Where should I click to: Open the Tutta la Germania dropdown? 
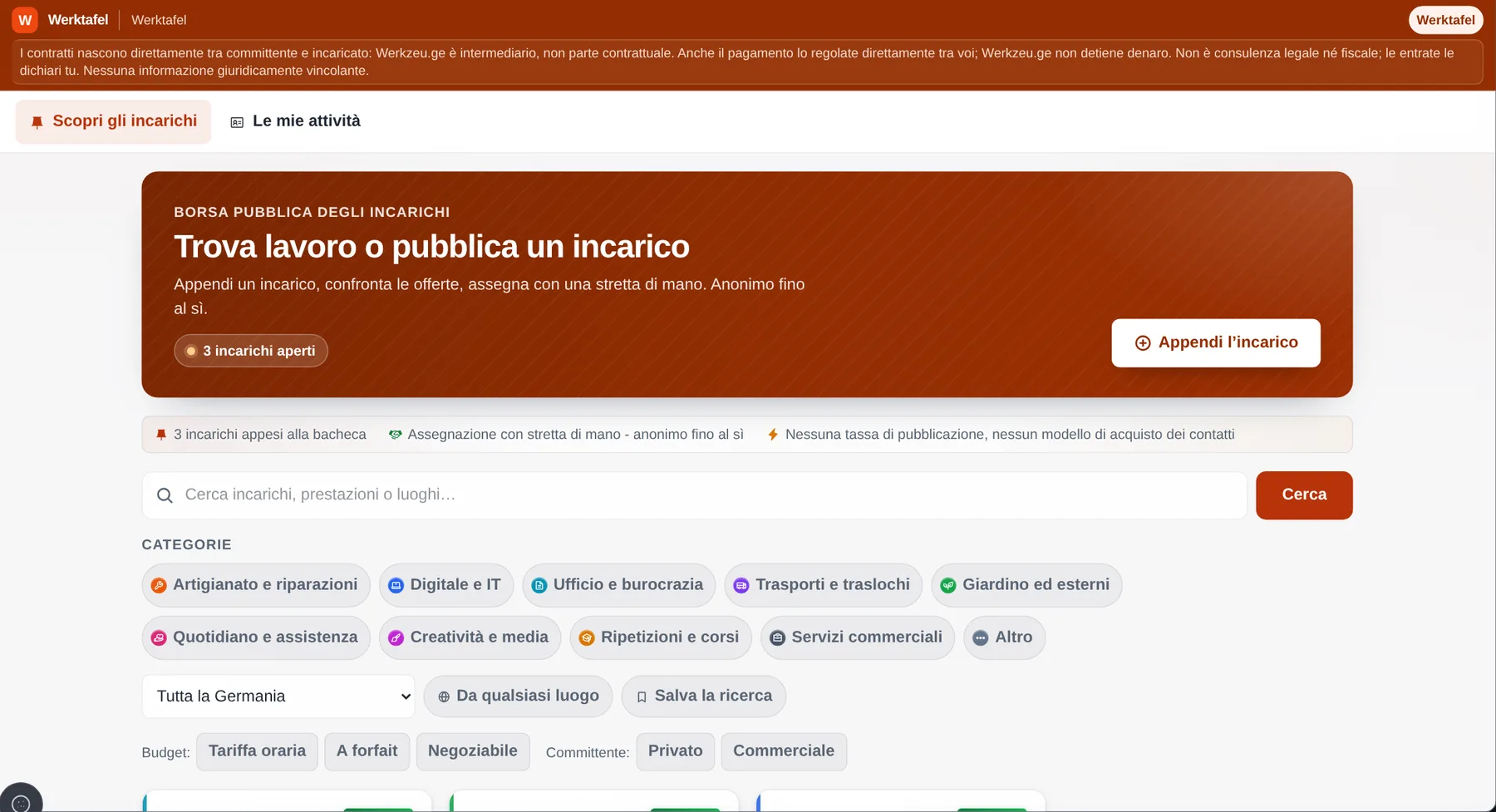(278, 696)
